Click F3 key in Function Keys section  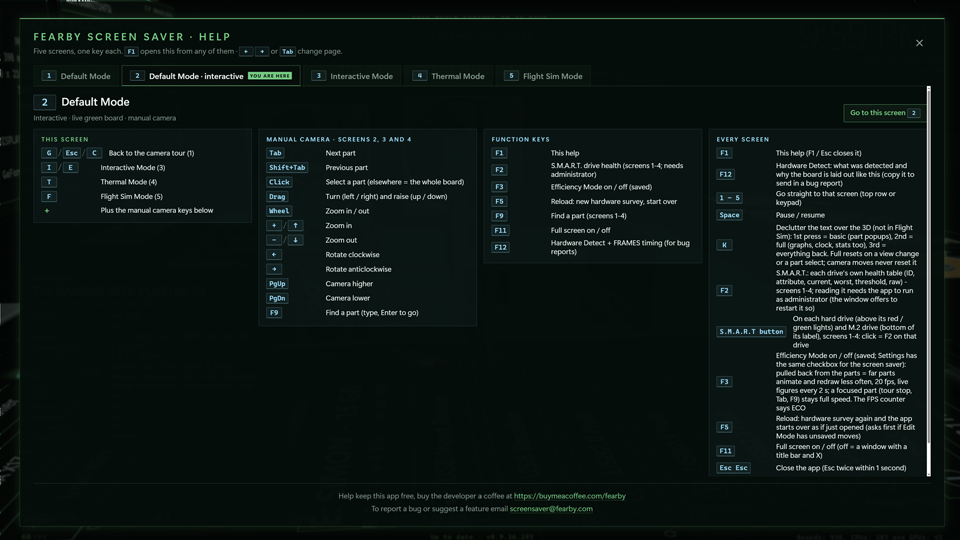tap(499, 187)
